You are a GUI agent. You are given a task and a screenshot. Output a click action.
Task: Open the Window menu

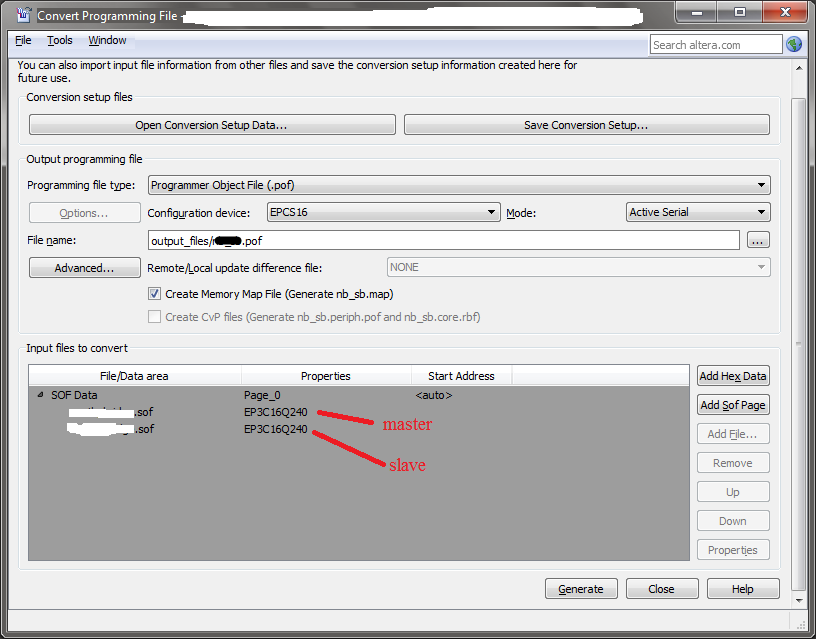coord(107,40)
